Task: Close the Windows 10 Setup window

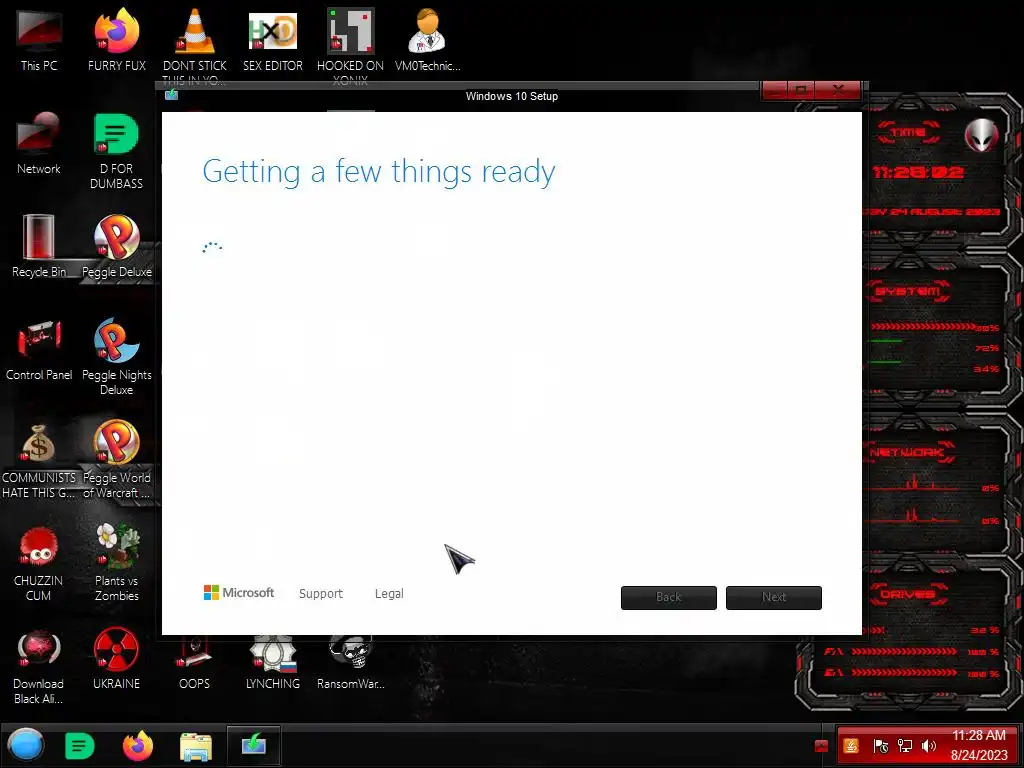Action: click(x=839, y=90)
